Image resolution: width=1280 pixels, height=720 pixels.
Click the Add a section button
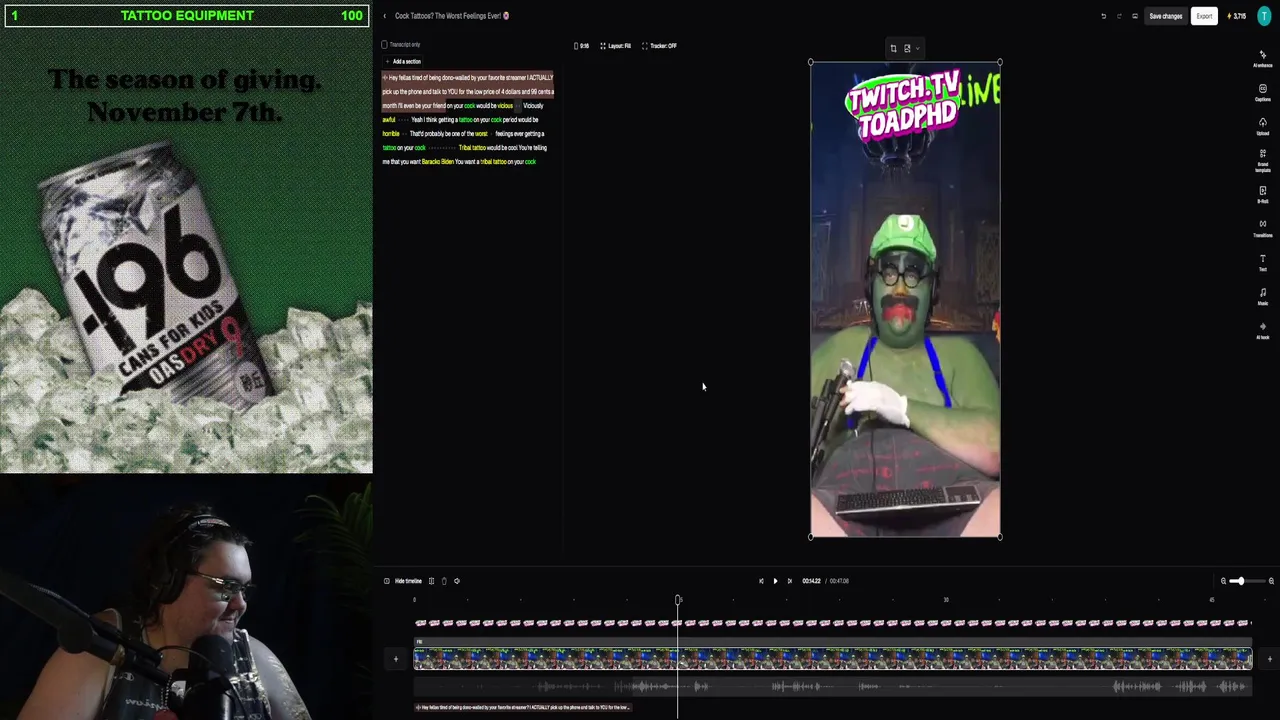[x=403, y=62]
